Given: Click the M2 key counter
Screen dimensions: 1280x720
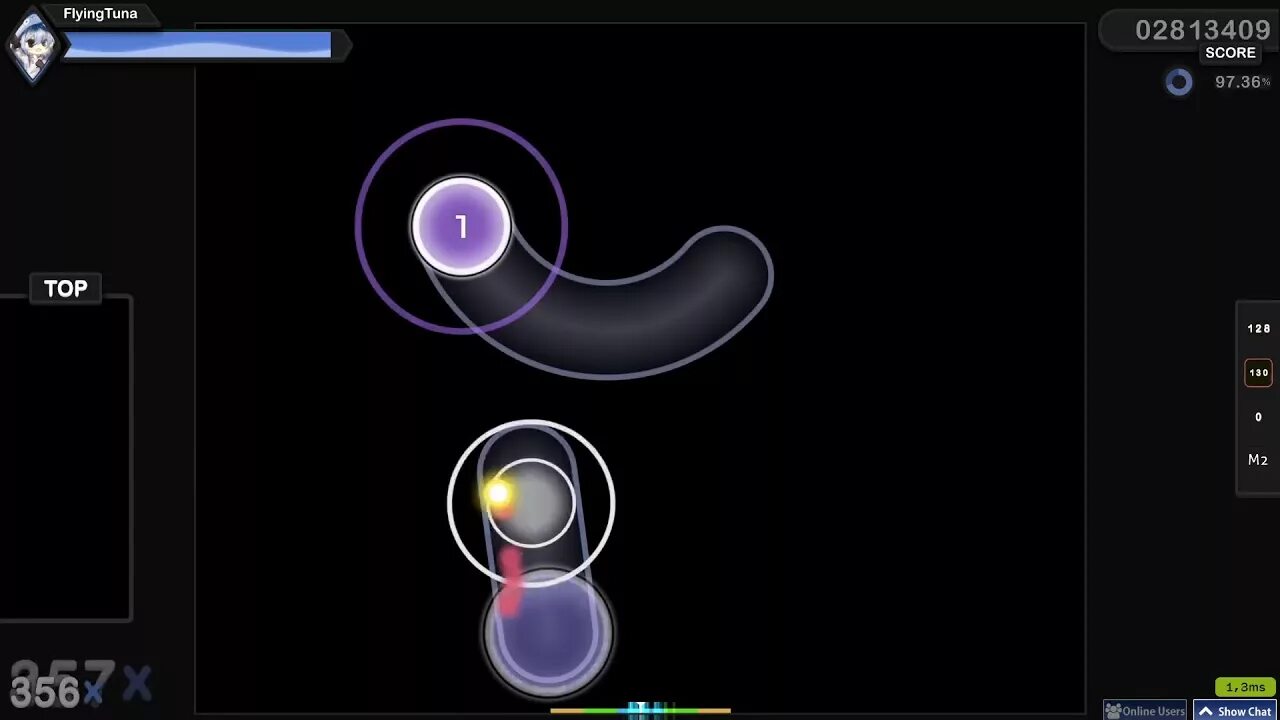Looking at the screenshot, I should 1258,460.
